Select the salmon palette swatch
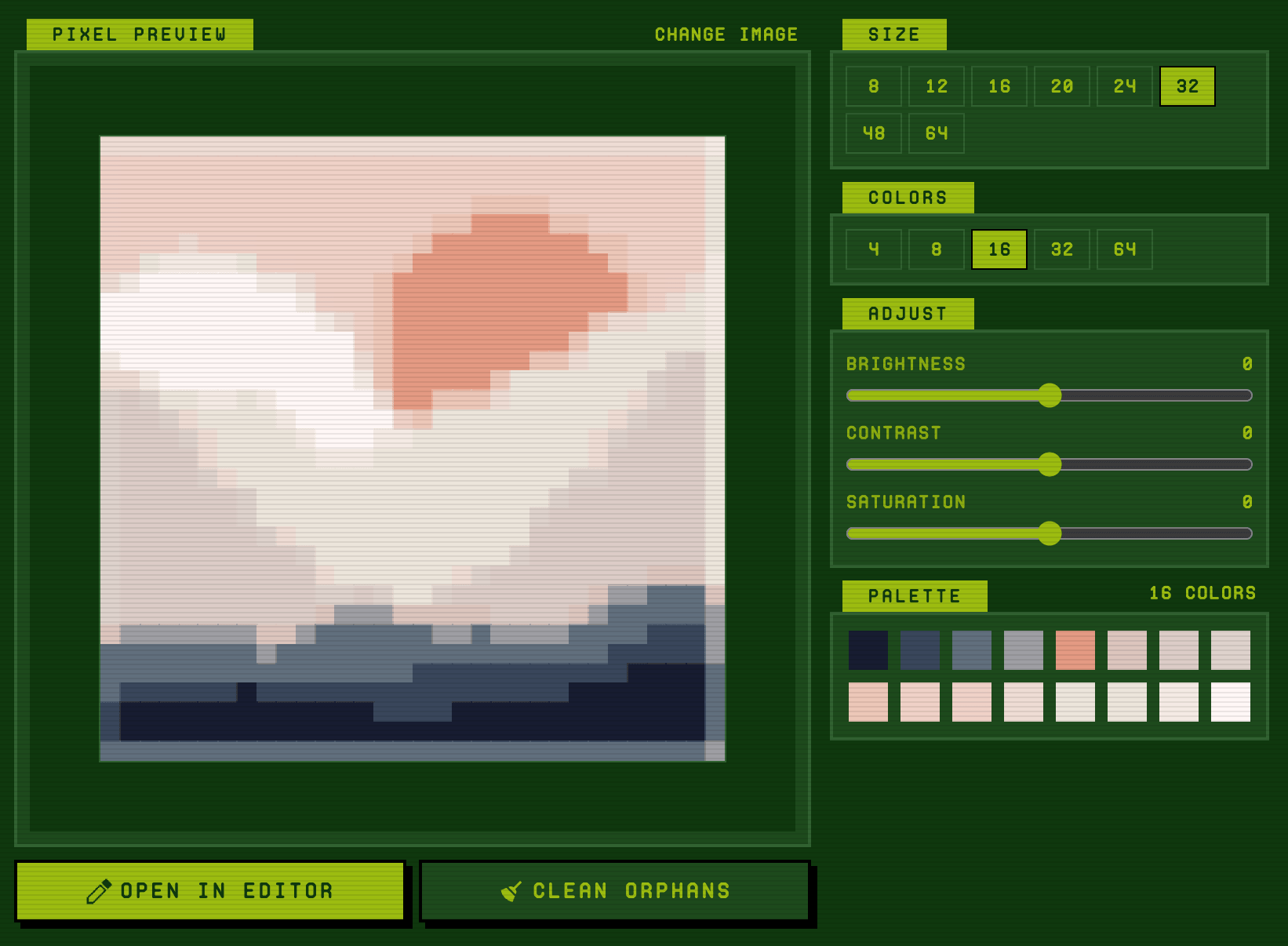The image size is (1288, 946). point(1075,649)
